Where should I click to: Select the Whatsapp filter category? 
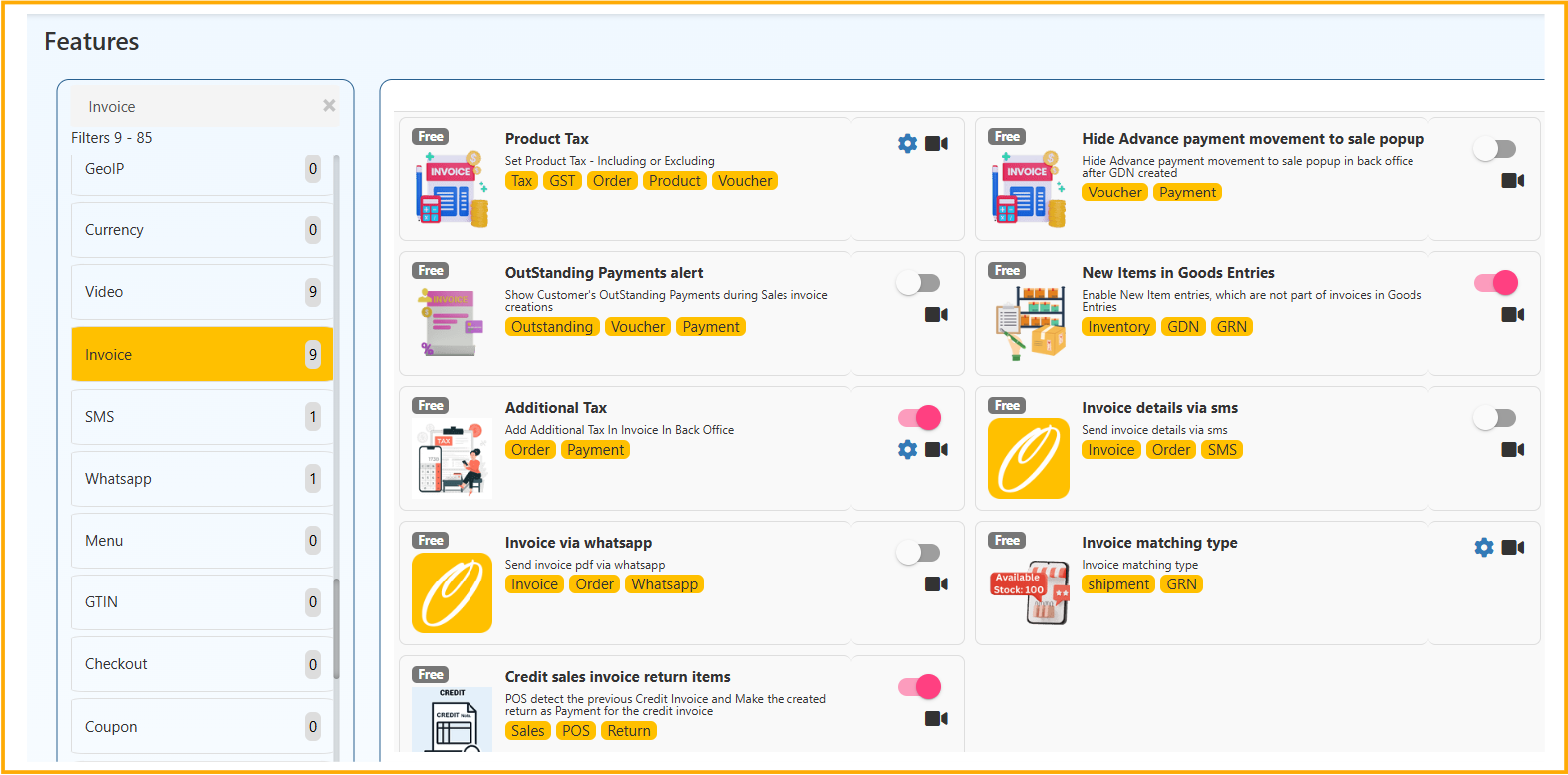201,479
